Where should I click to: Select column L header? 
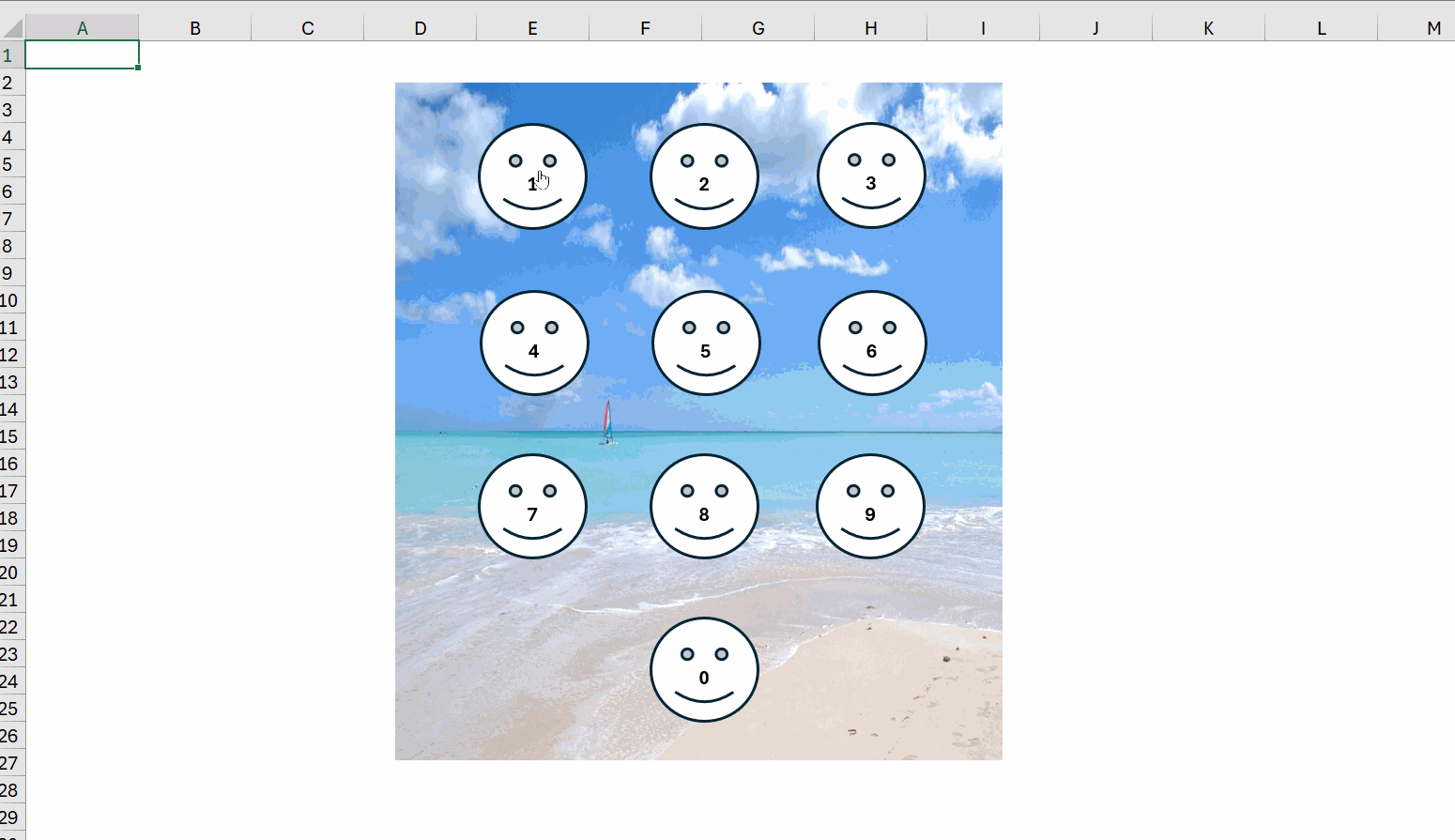pos(1321,28)
